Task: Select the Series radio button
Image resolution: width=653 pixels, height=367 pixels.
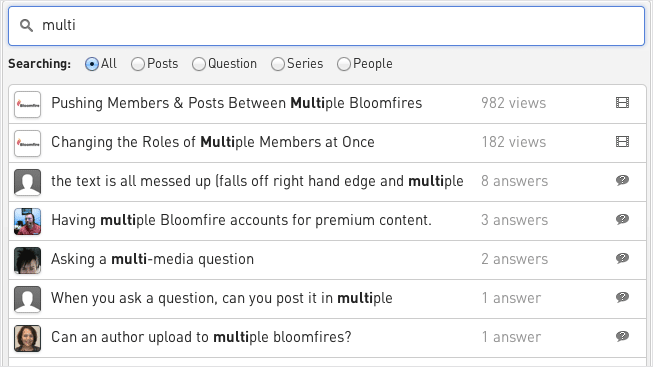Action: coord(278,64)
